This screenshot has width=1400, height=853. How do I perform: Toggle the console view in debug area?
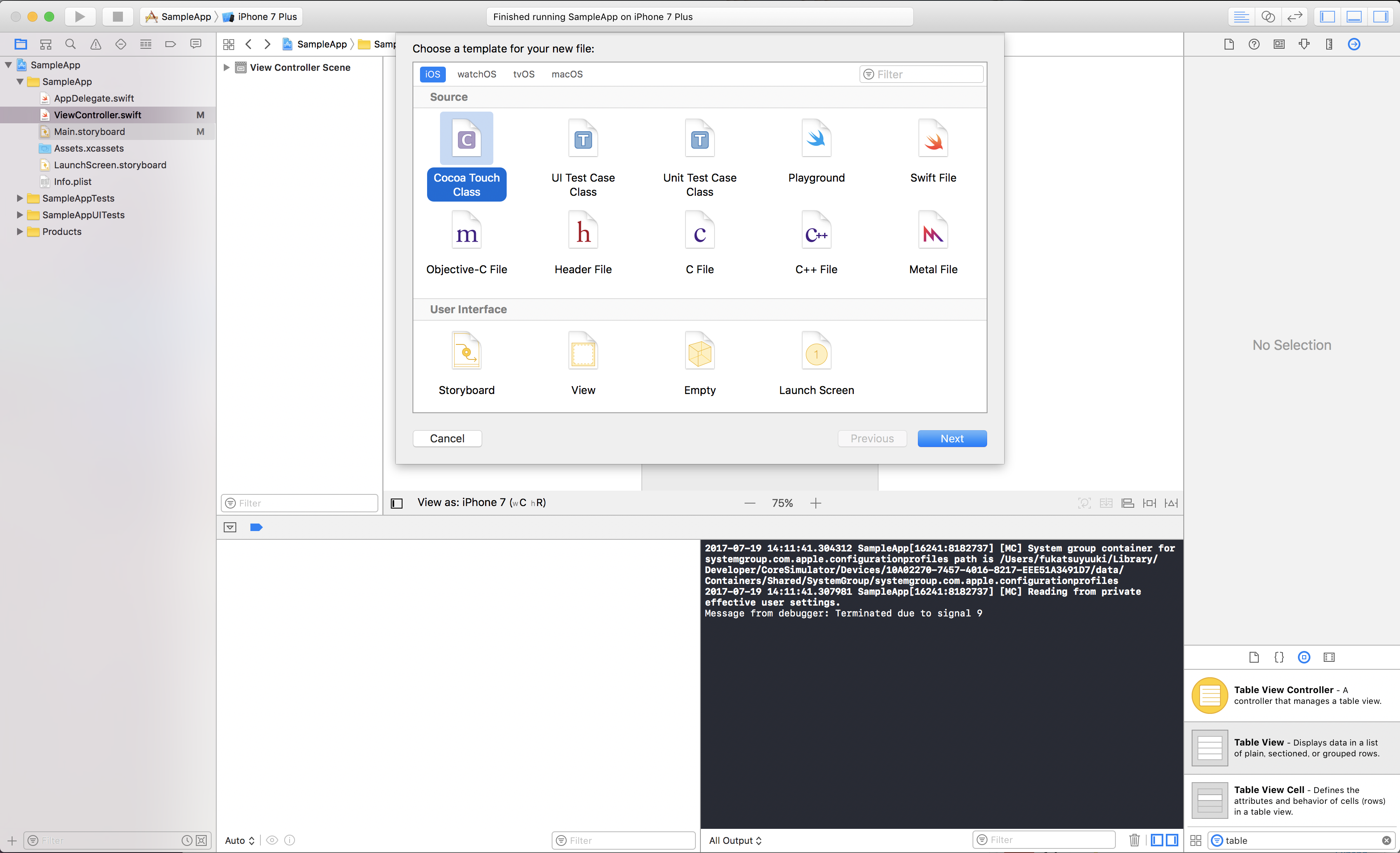[1172, 840]
